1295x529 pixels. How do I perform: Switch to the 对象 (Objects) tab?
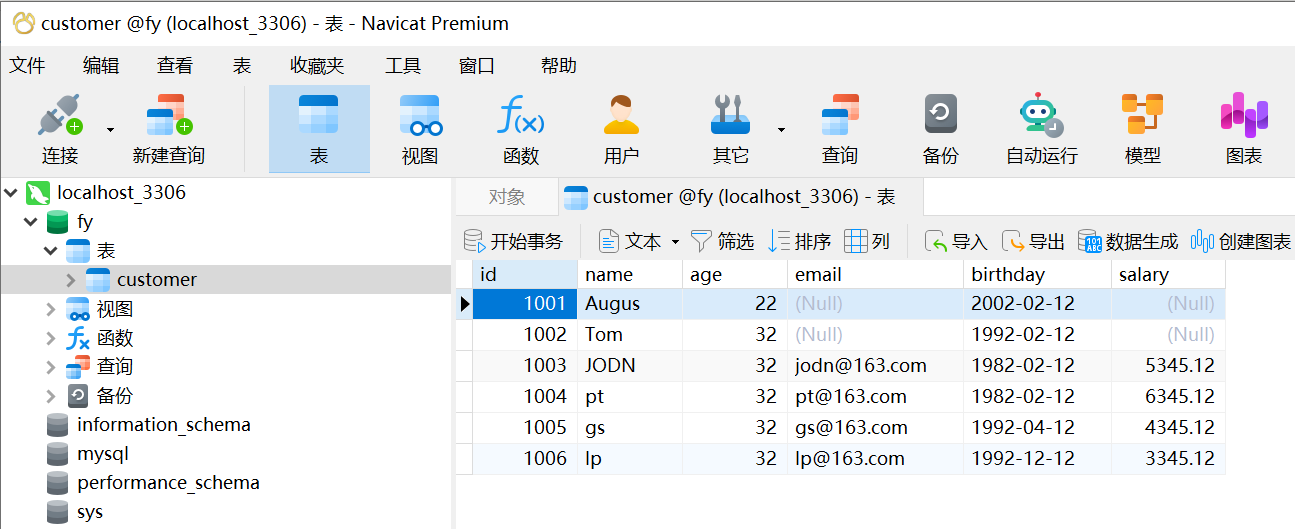507,197
